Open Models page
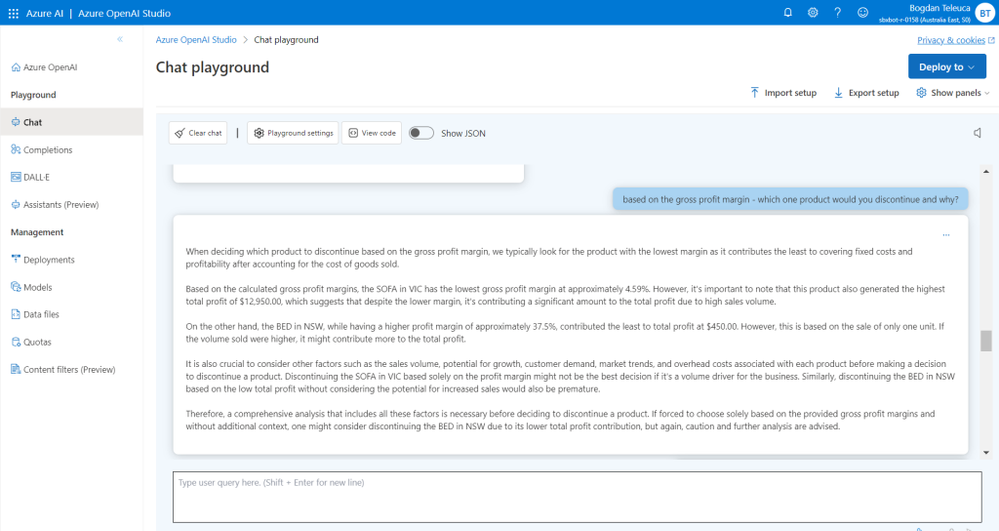999x531 pixels. [32, 287]
